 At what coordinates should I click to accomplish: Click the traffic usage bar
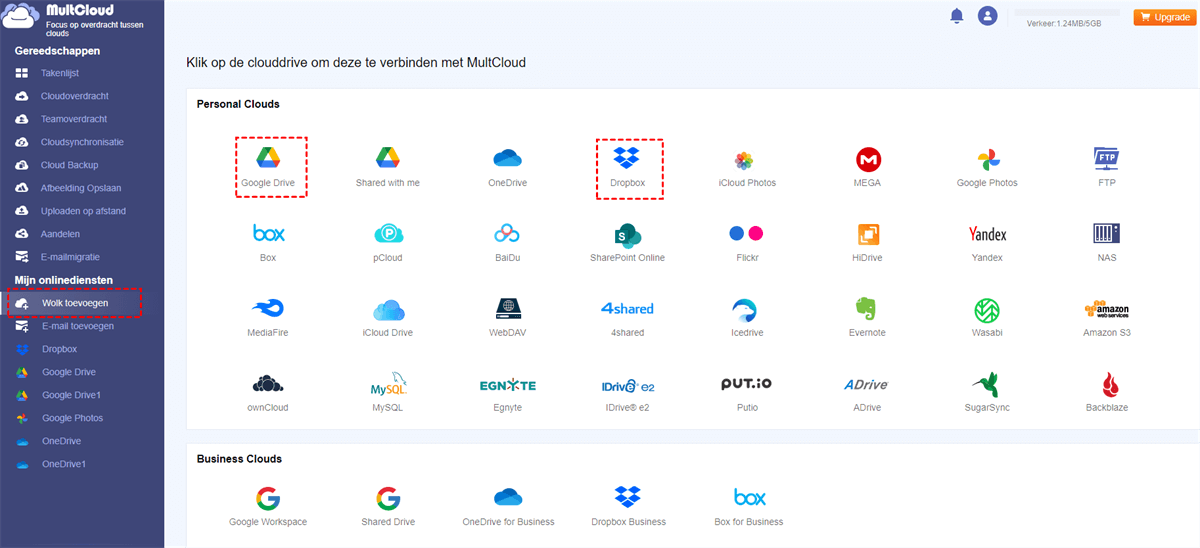pos(1067,12)
